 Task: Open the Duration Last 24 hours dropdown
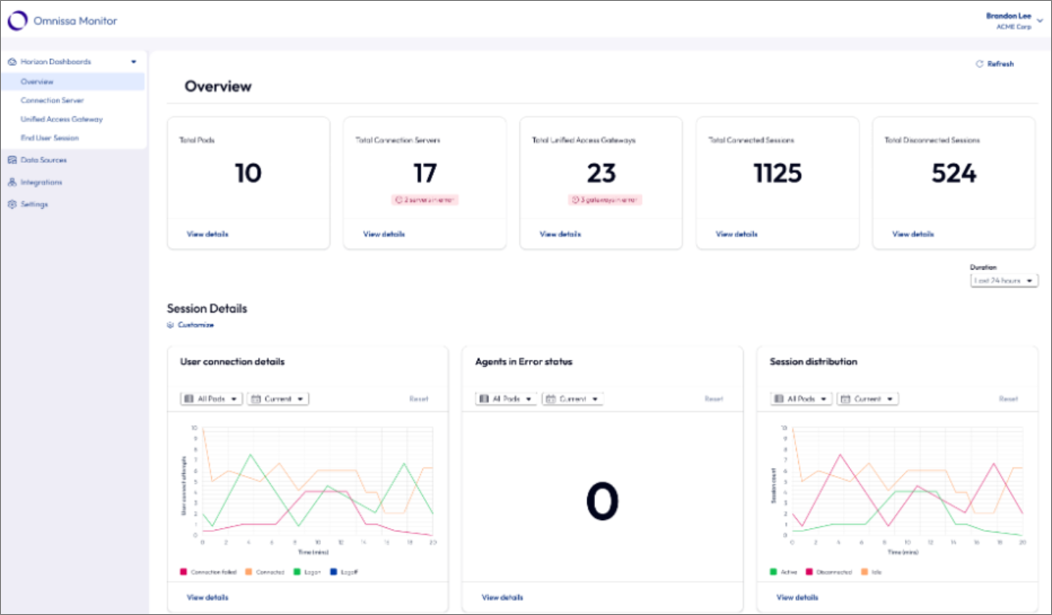(1004, 280)
